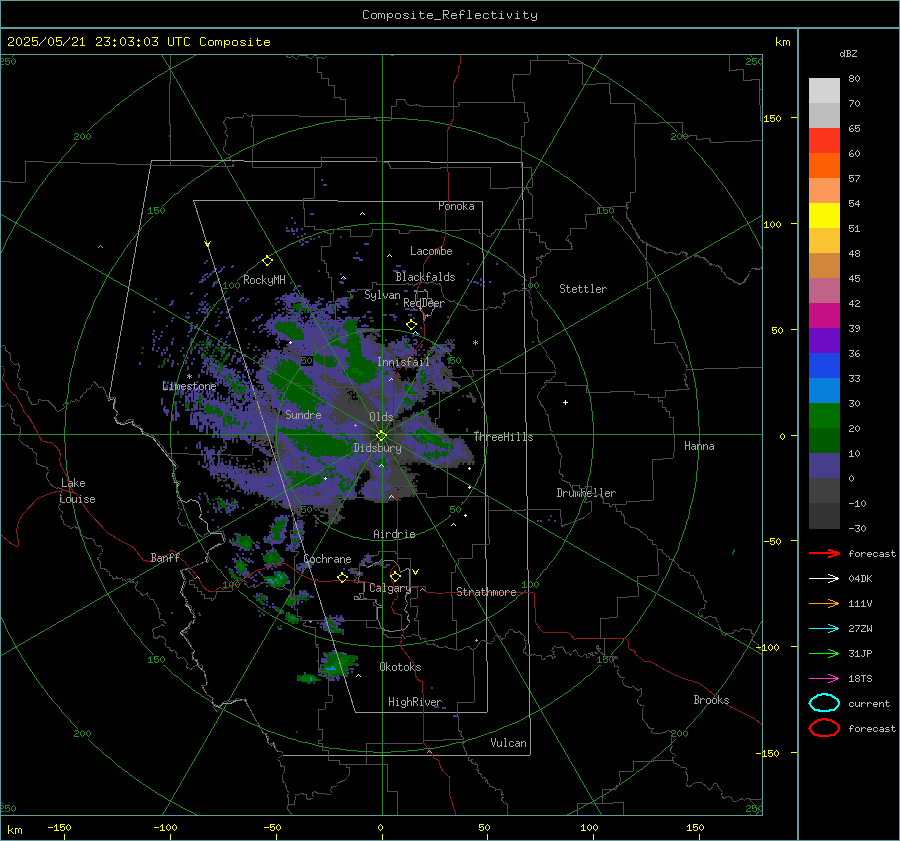Screen dimensions: 900x841
Task: Click the Stettler town label
Action: (583, 289)
